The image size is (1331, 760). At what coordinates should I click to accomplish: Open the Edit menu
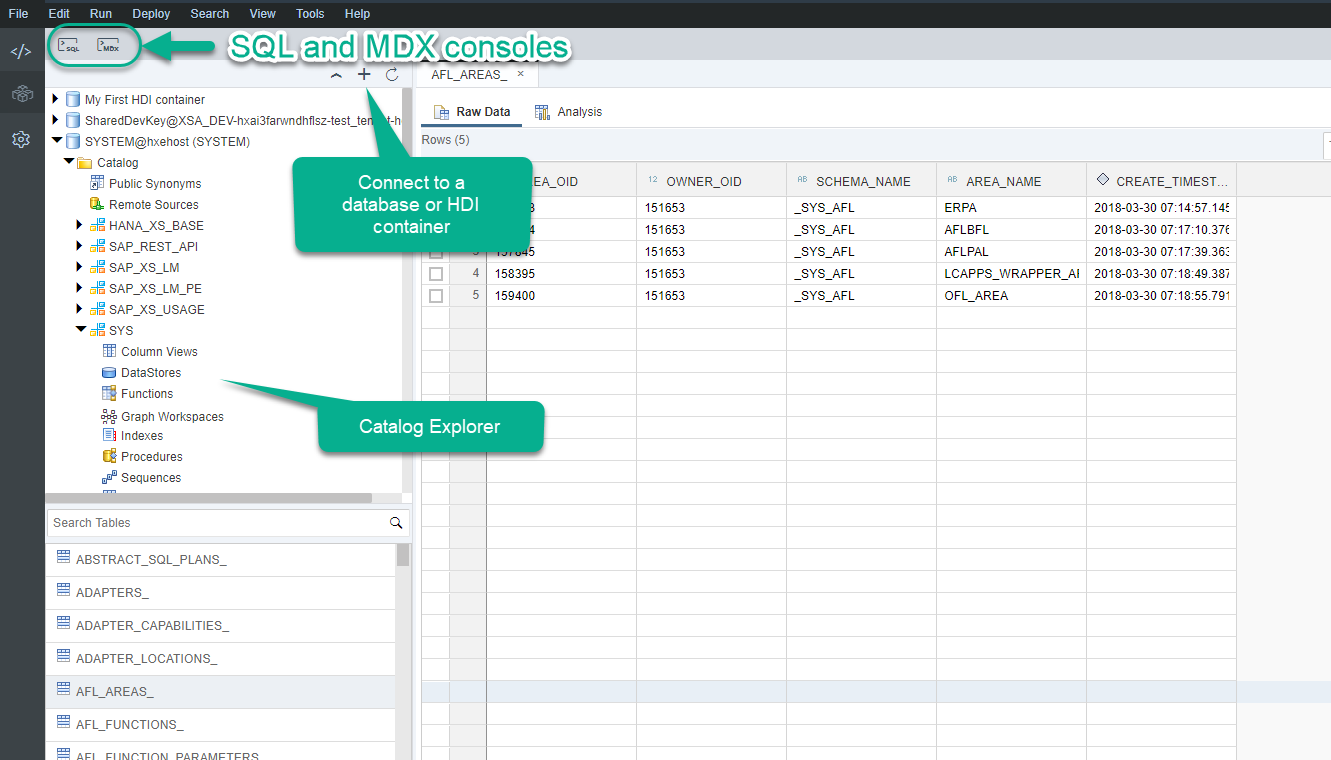[x=59, y=14]
